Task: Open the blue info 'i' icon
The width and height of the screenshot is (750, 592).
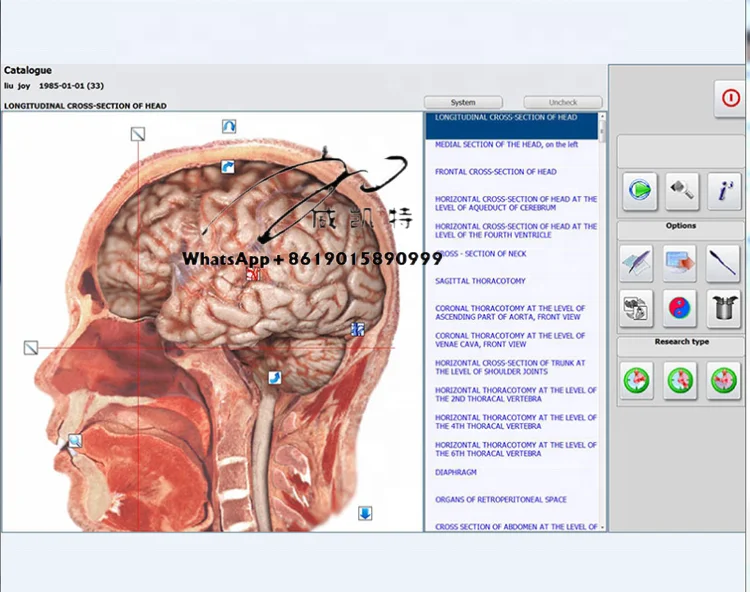Action: tap(724, 191)
